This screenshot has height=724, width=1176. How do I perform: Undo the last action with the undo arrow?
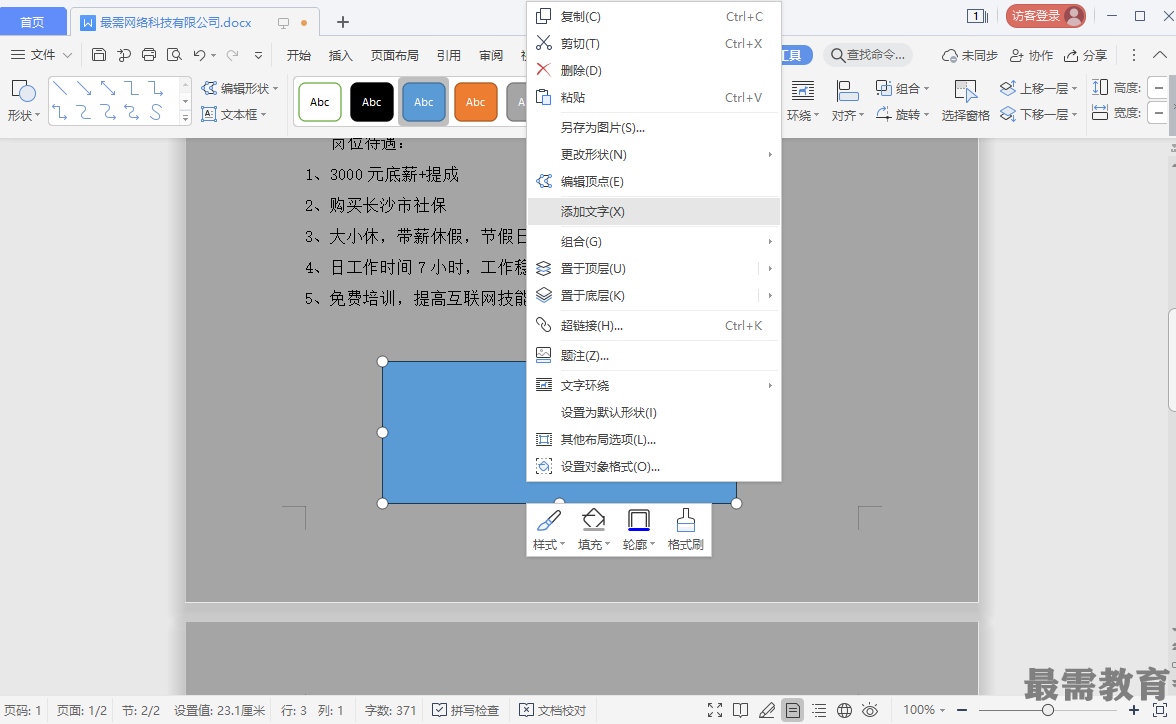click(x=199, y=55)
